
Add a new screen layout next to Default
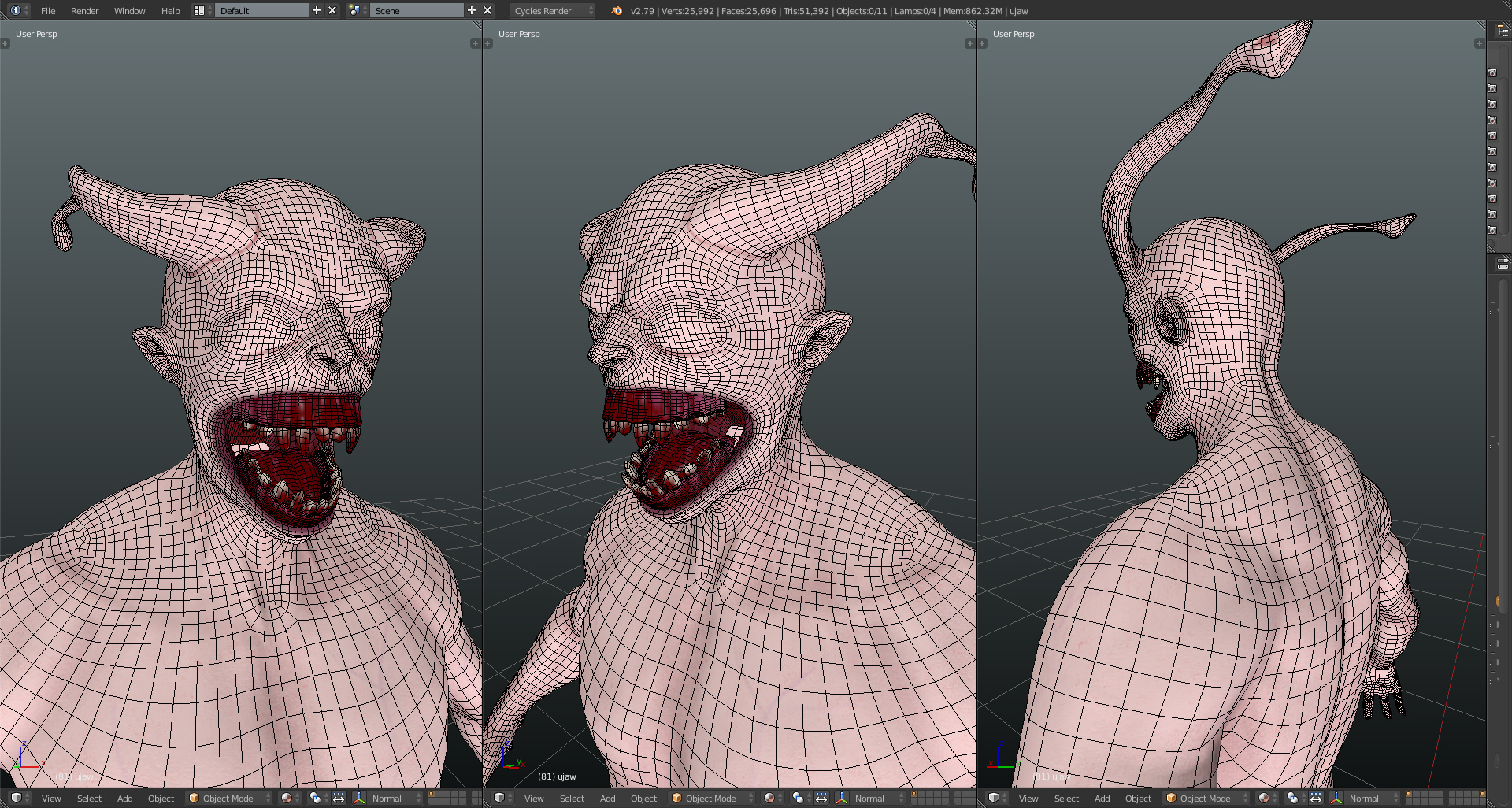317,10
